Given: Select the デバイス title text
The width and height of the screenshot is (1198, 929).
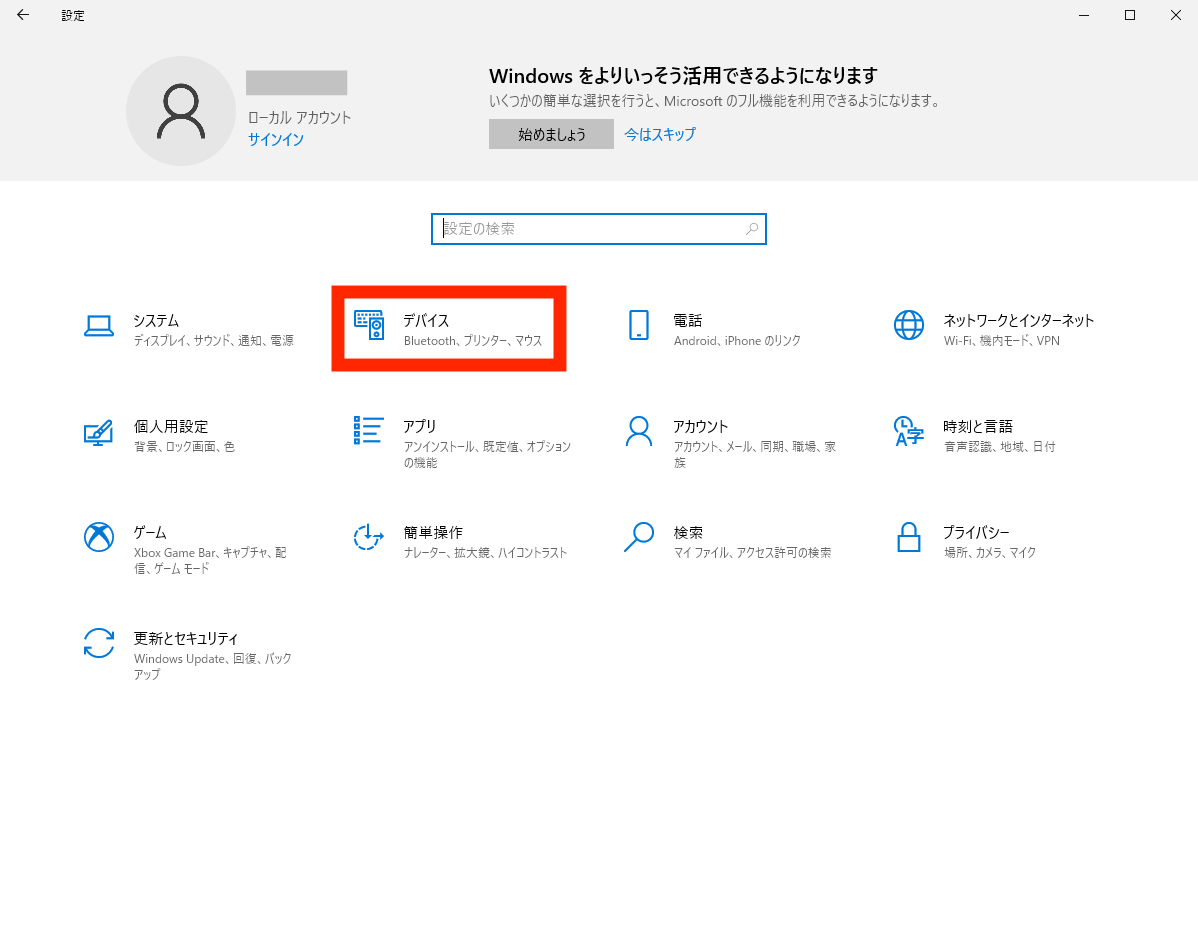Looking at the screenshot, I should (426, 320).
